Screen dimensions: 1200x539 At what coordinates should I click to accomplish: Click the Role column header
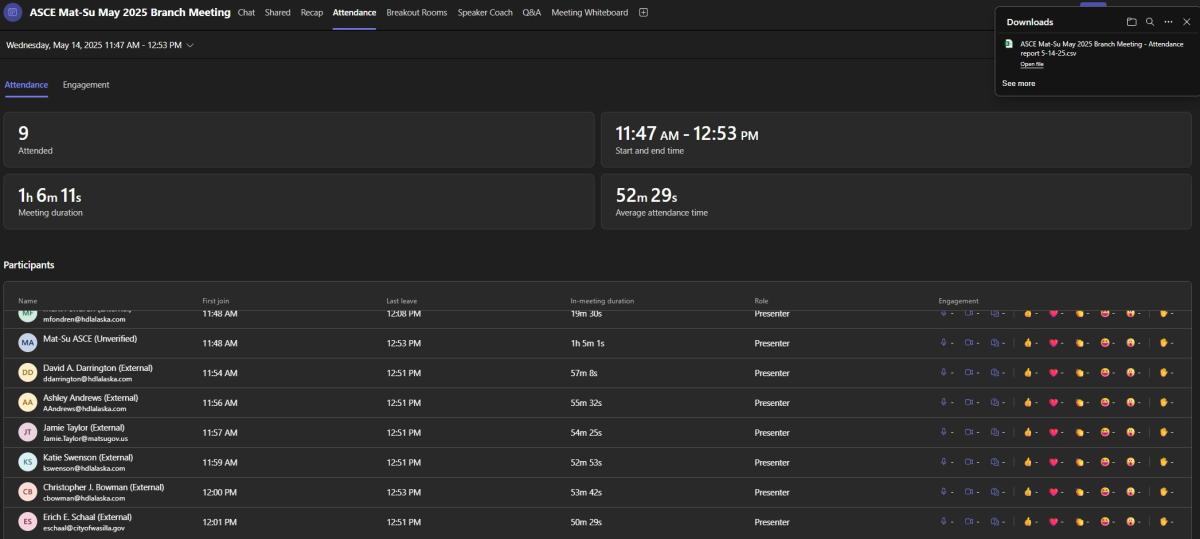tap(761, 301)
